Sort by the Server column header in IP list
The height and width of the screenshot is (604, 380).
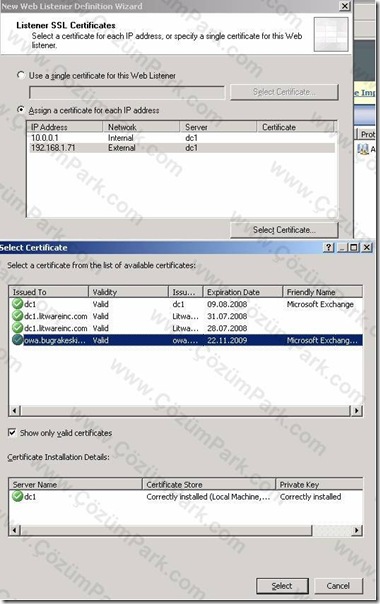[x=218, y=127]
